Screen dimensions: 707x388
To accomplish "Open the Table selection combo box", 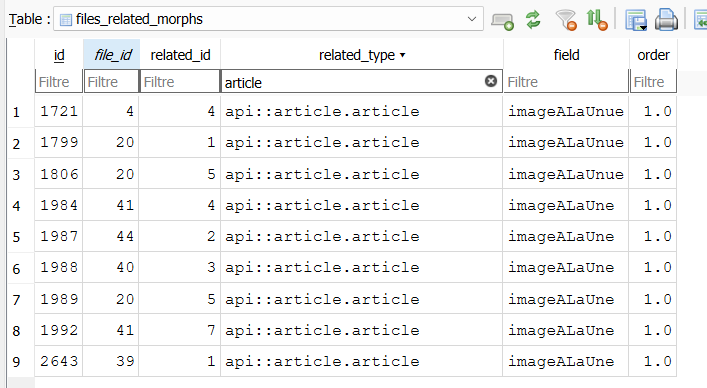I will tap(268, 19).
